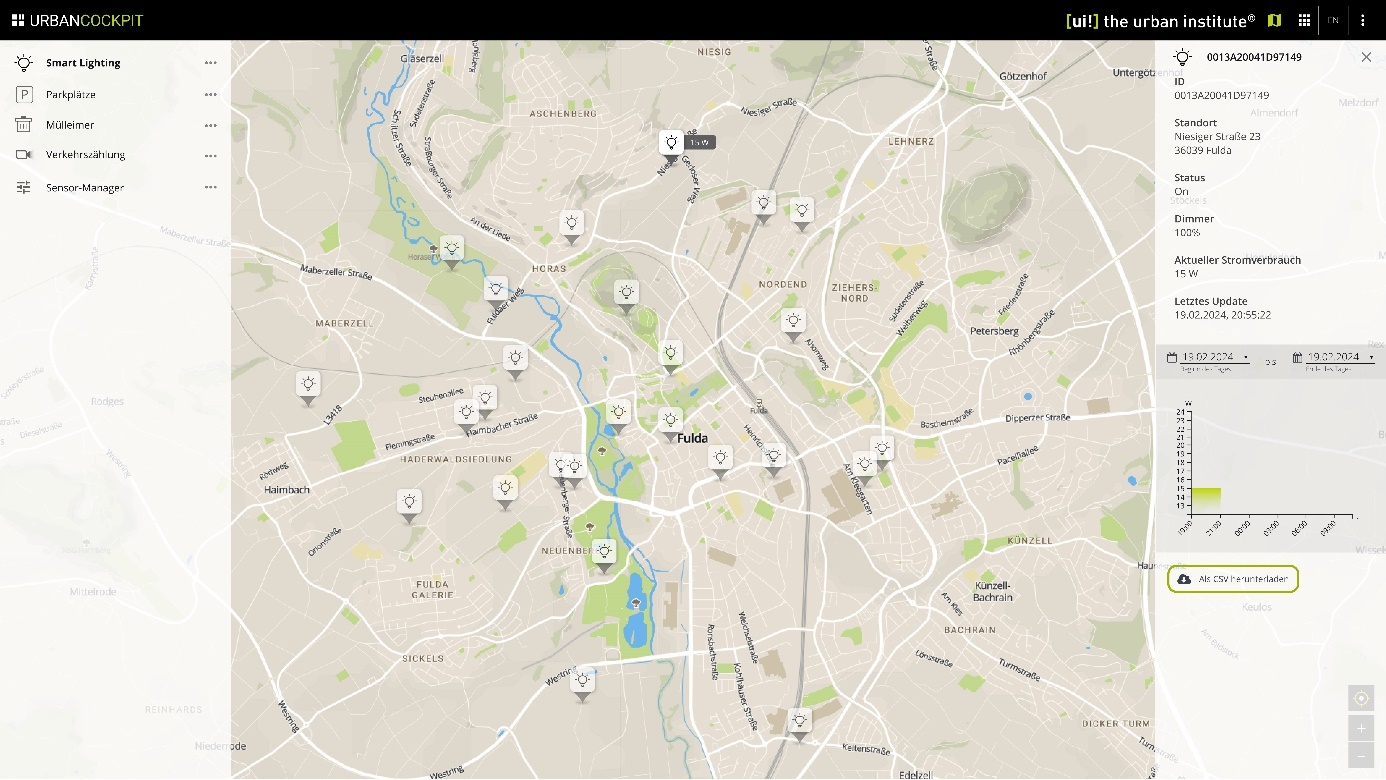Close the lamp detail panel
This screenshot has width=1386, height=780.
[x=1366, y=57]
